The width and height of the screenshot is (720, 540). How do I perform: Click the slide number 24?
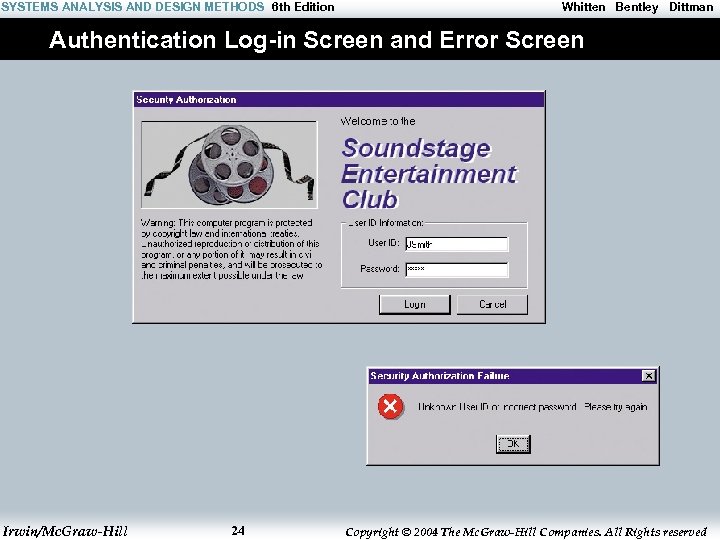pyautogui.click(x=238, y=531)
